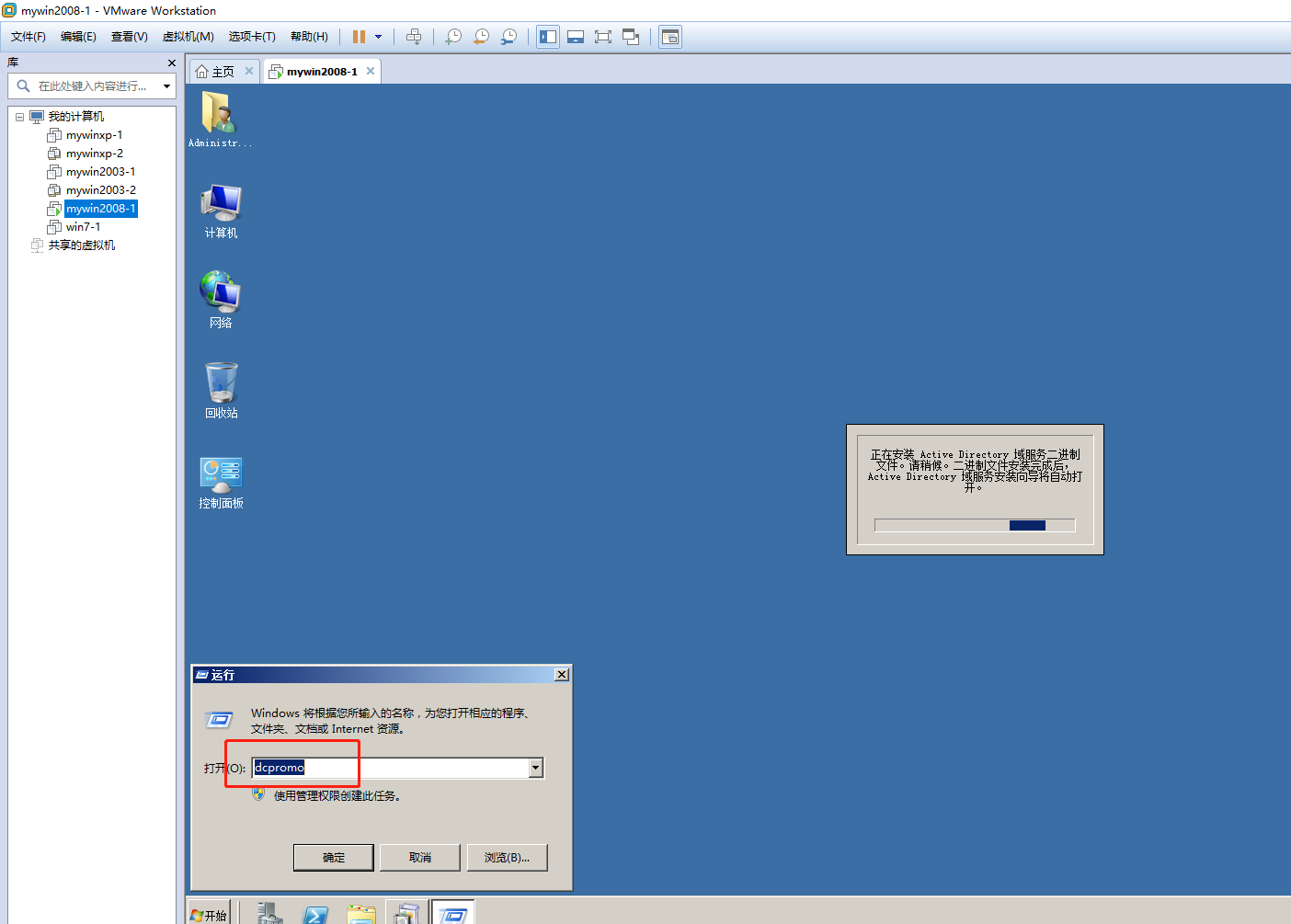Click the VMware Workstation title bar icon
This screenshot has width=1291, height=924.
[9, 10]
